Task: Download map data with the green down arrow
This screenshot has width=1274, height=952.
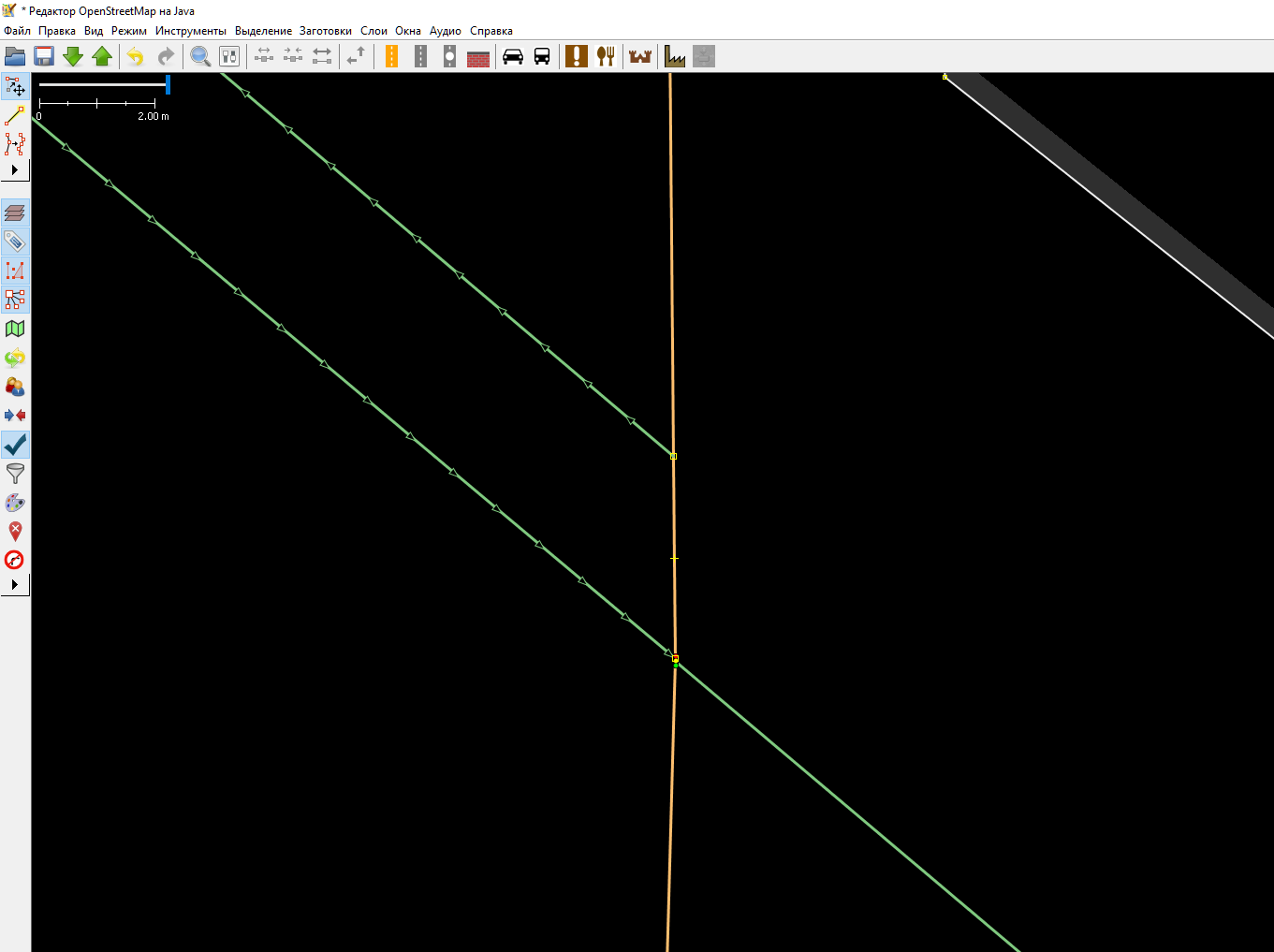Action: pyautogui.click(x=73, y=56)
